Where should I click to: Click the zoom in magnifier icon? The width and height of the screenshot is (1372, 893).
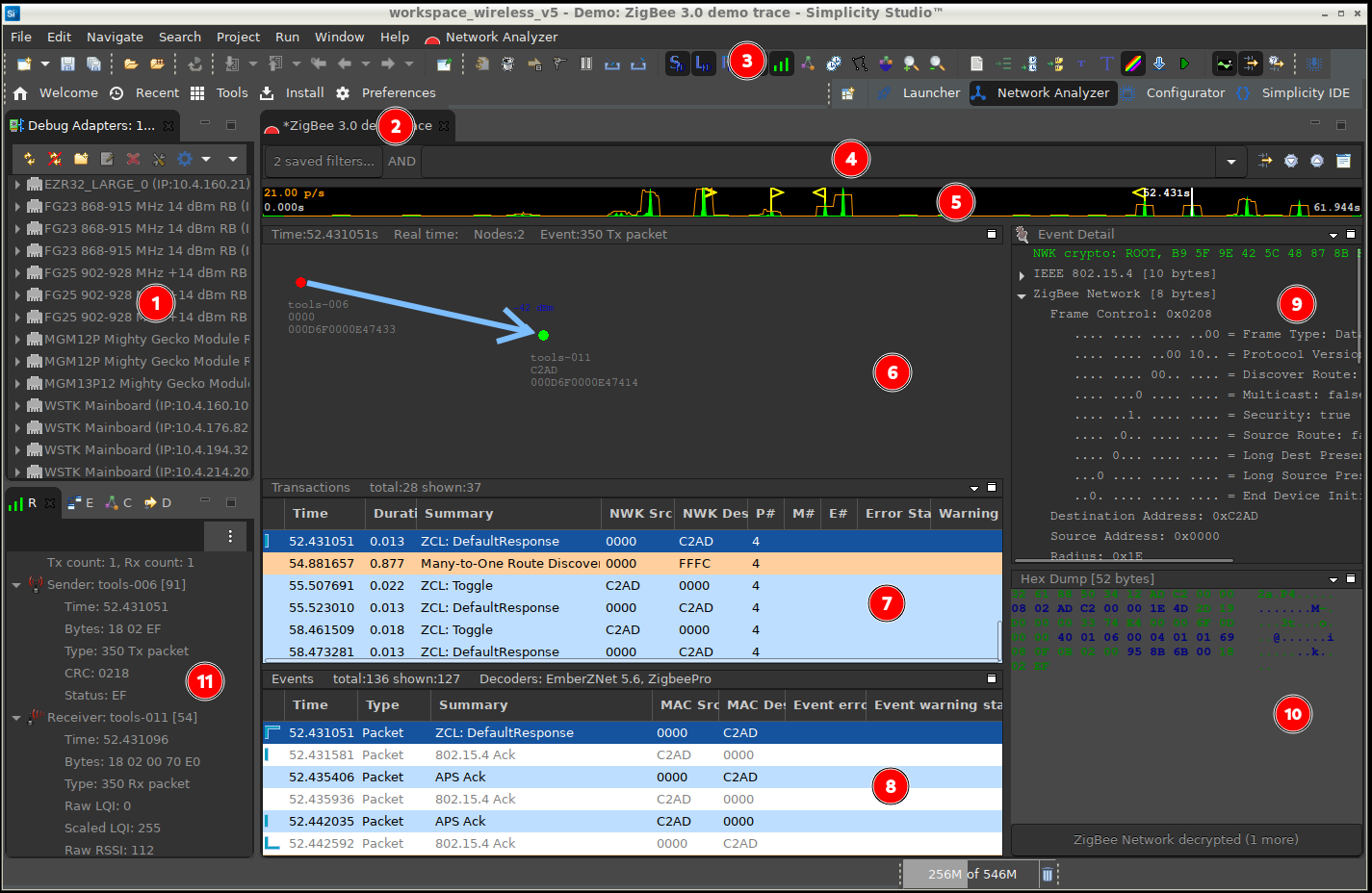(911, 64)
